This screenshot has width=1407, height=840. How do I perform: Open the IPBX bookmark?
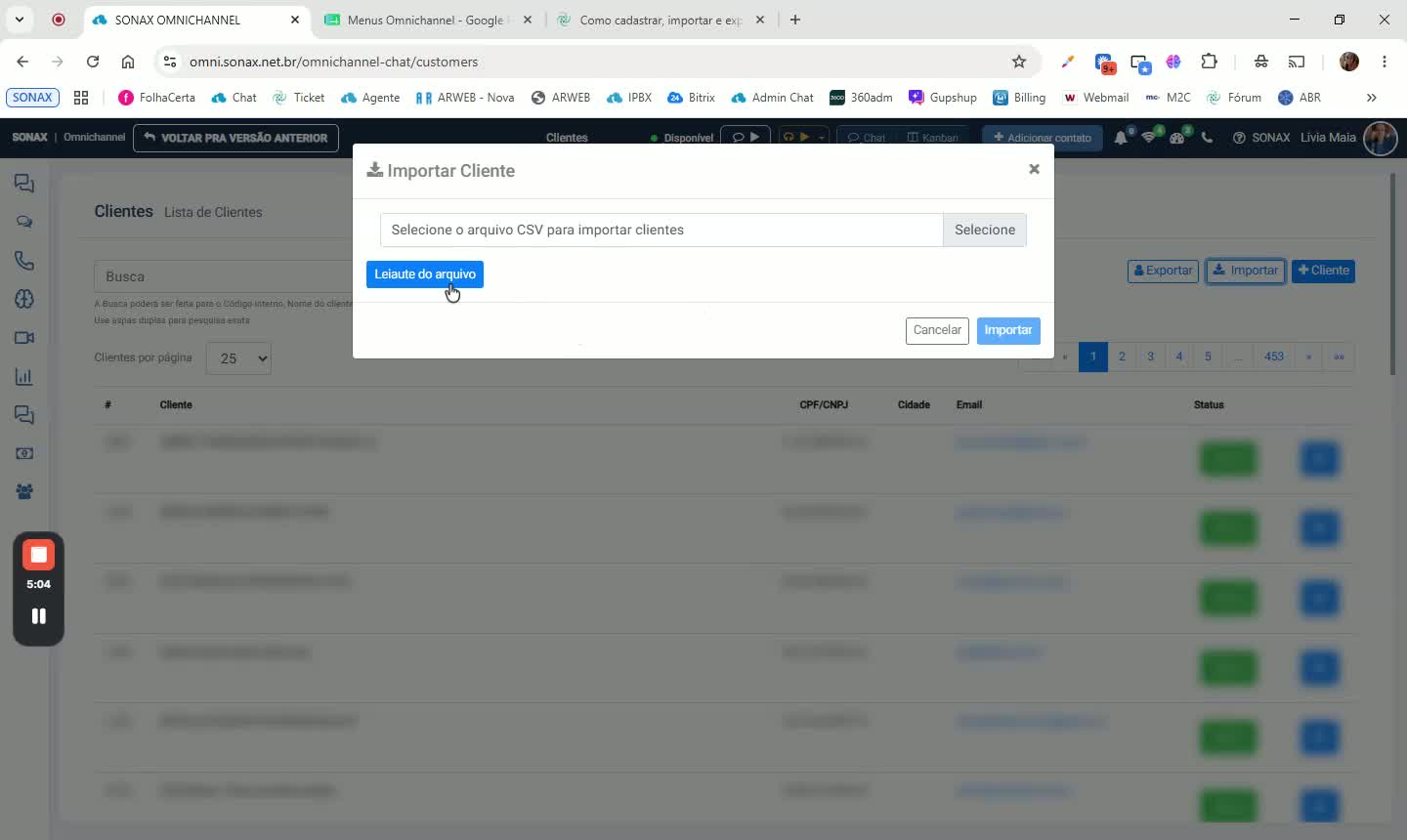point(629,98)
